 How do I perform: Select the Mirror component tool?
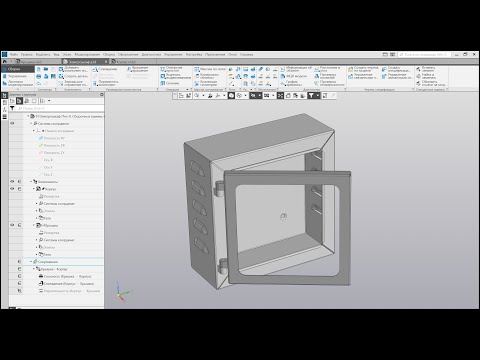pos(73,83)
